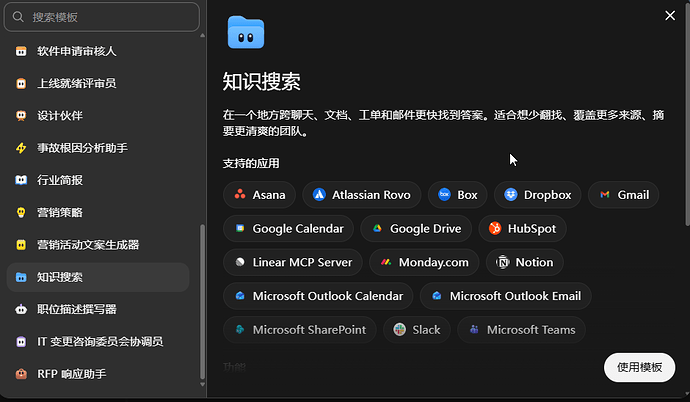Click the Microsoft Outlook Email logo icon
The image size is (690, 402).
437,296
